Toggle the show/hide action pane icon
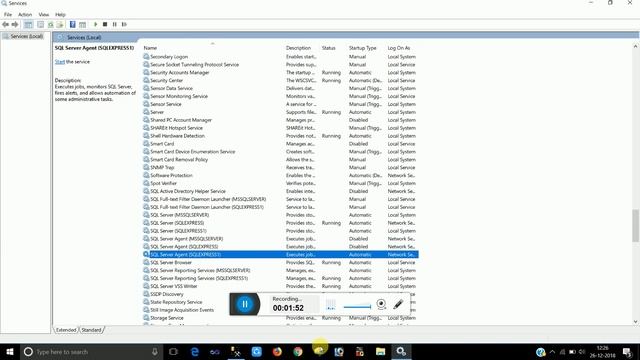Viewport: 640px width, 360px height. 82,24
